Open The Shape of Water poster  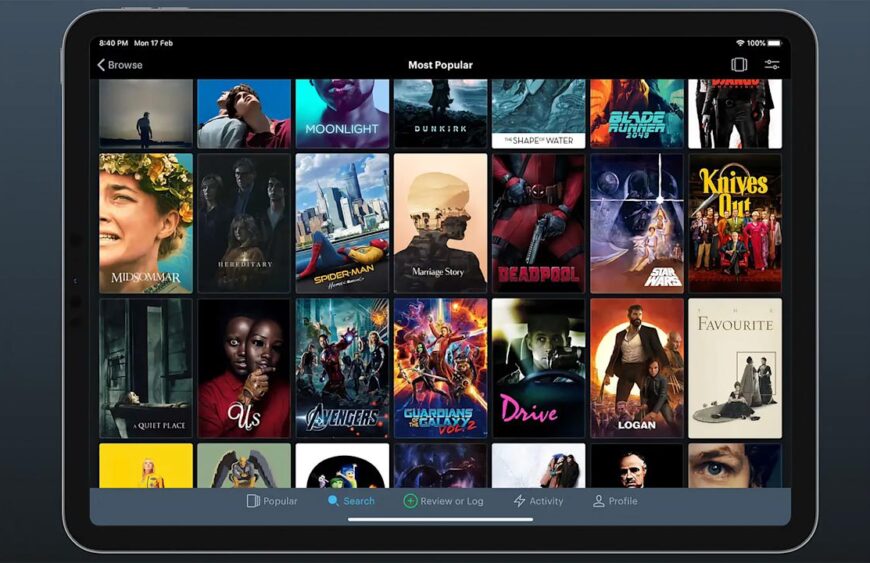[x=539, y=113]
